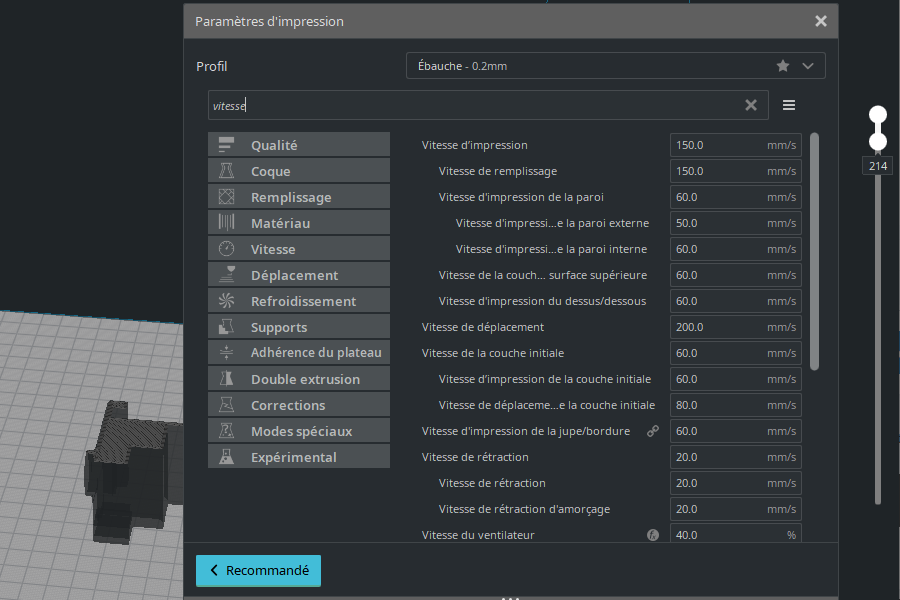Edit the dessus/dessous speed value
The height and width of the screenshot is (600, 900).
click(735, 301)
